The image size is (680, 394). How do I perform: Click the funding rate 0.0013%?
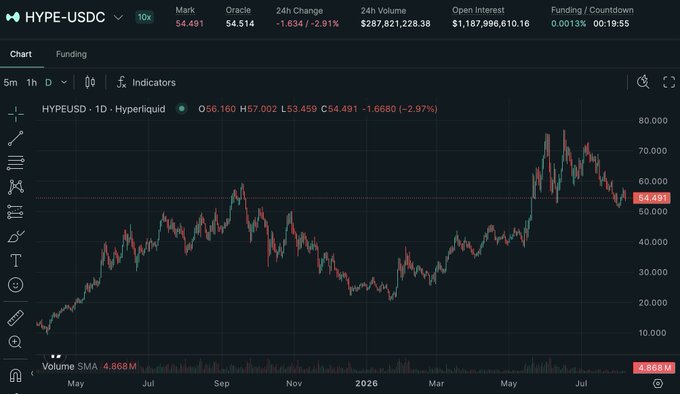coord(569,24)
